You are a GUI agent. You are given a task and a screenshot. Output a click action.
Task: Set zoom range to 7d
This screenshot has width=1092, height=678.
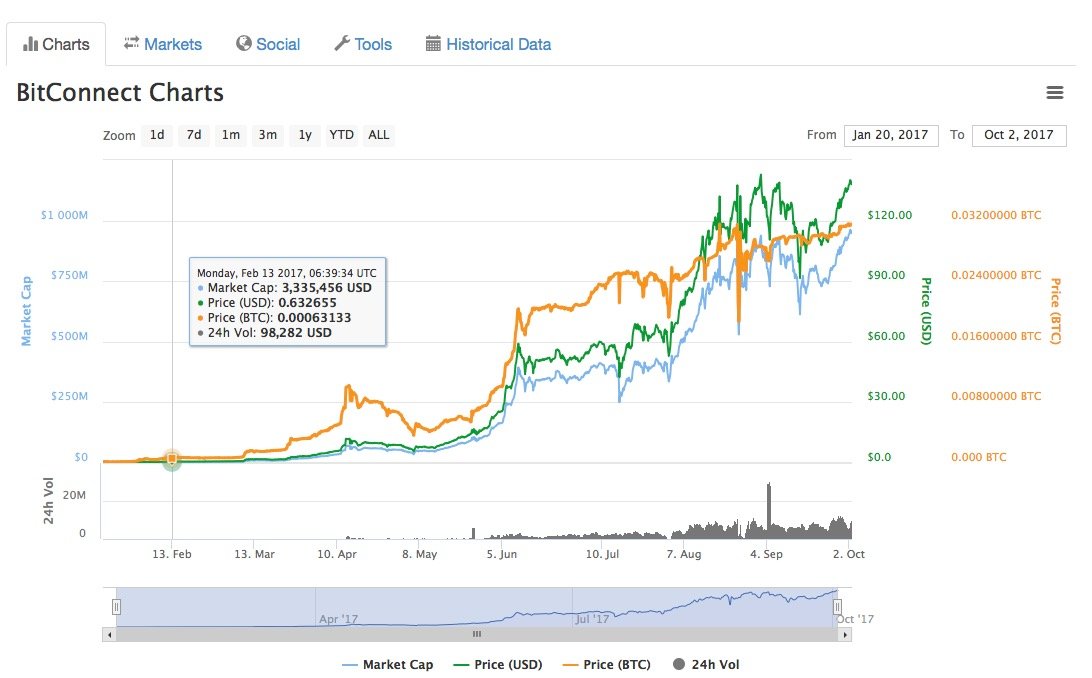(194, 135)
